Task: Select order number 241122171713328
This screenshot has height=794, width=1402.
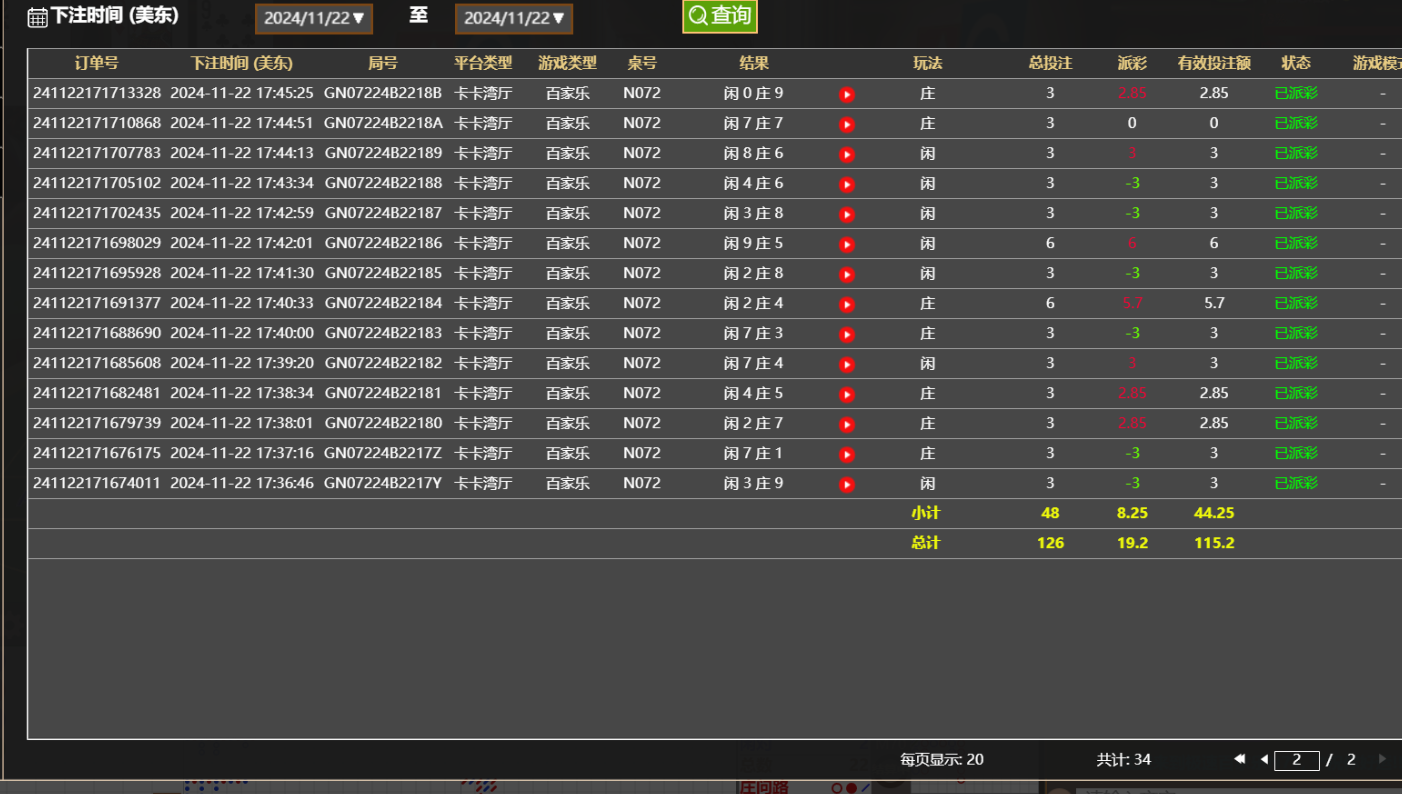Action: (x=97, y=93)
